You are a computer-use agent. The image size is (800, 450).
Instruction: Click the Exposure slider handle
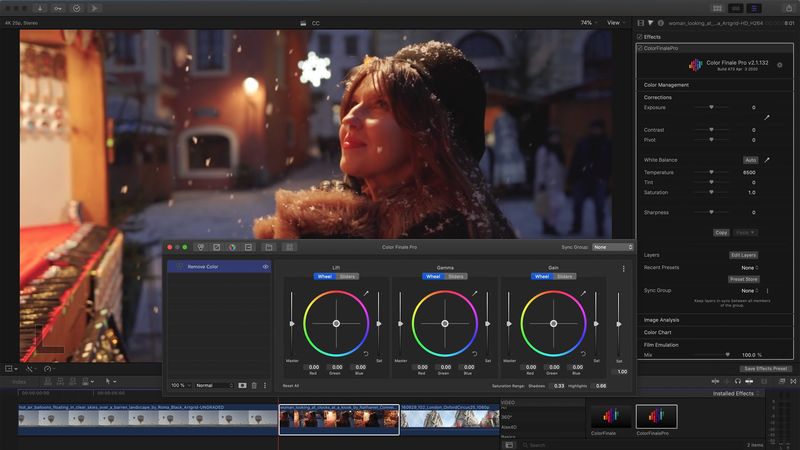[711, 107]
